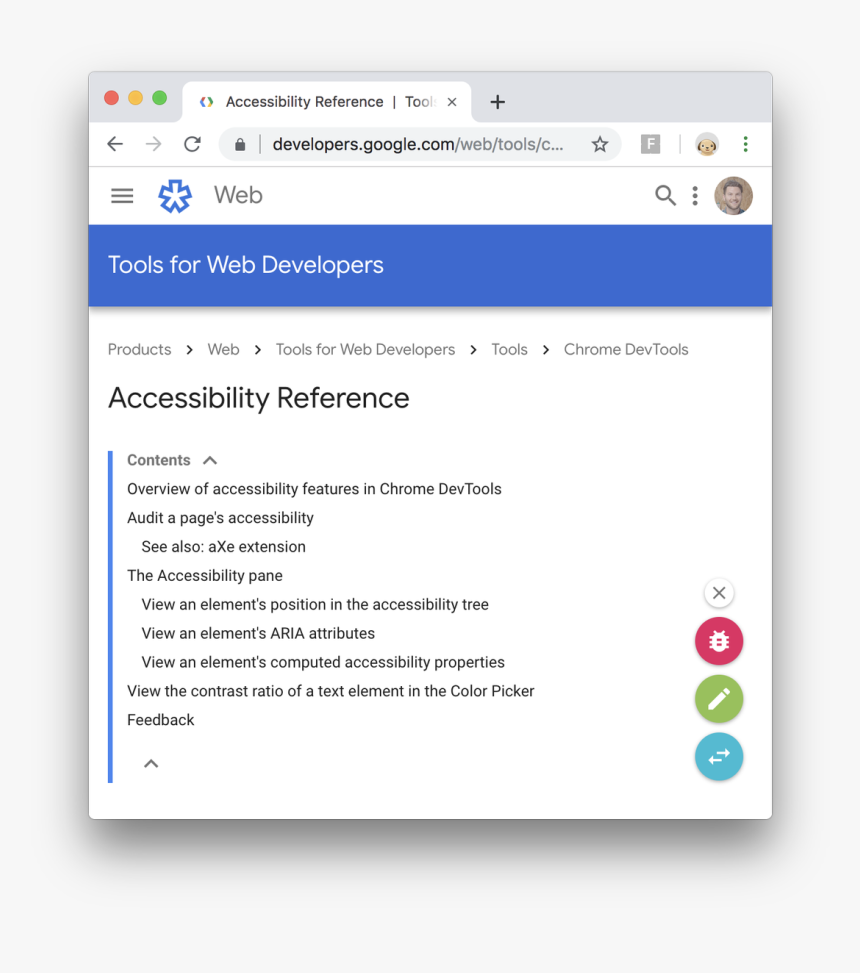Screen dimensions: 860x973
Task: Jump to The Accessibility pane section
Action: pos(205,576)
